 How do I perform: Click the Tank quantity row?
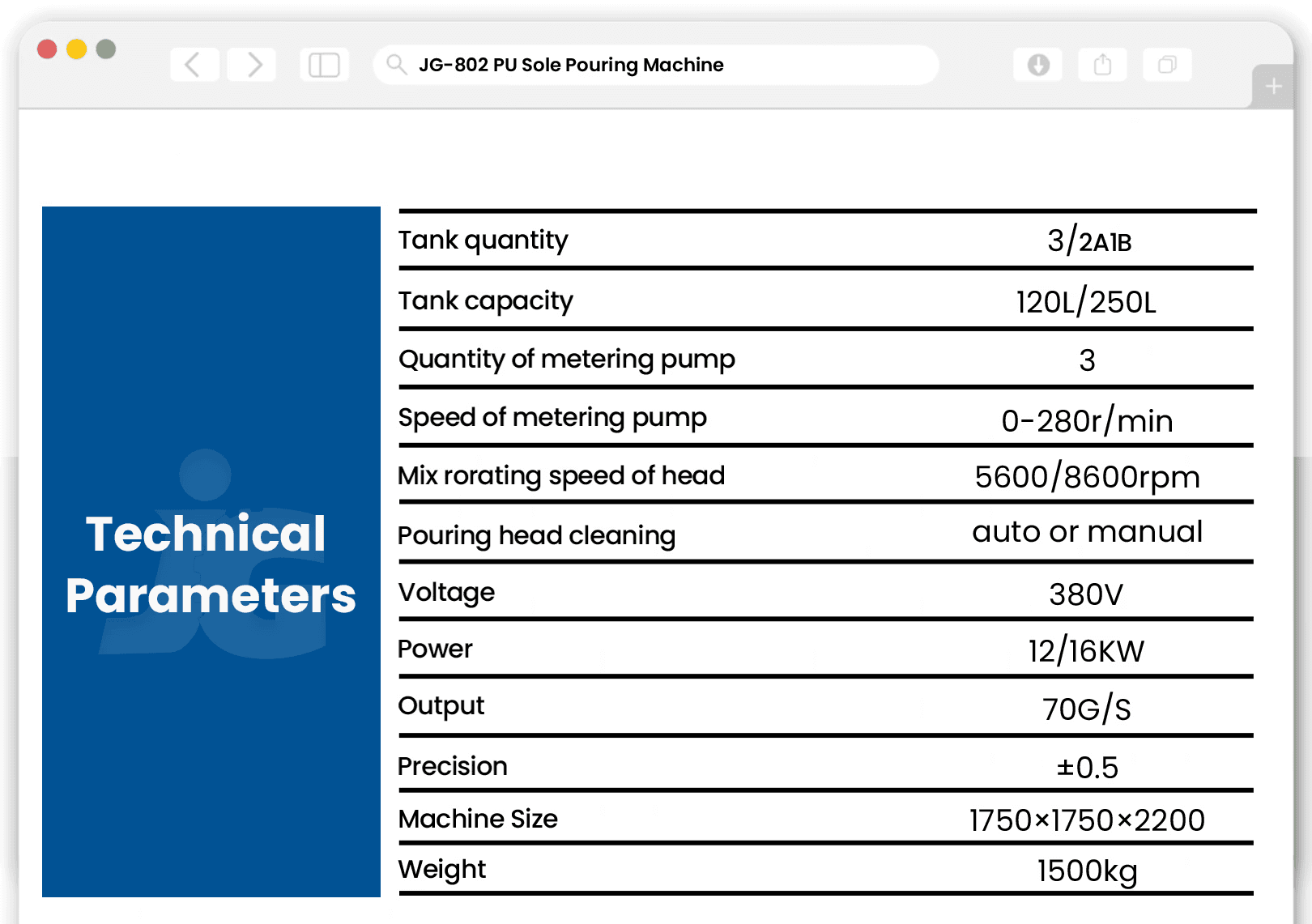click(x=483, y=240)
